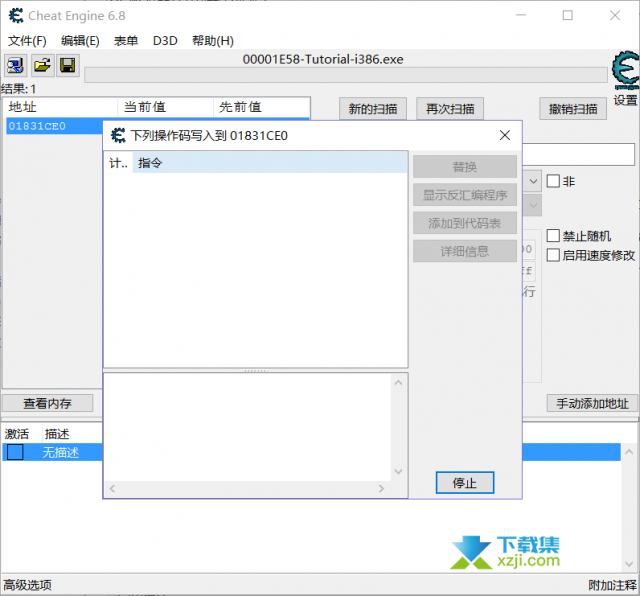Image resolution: width=640 pixels, height=596 pixels.
Task: Click the scan value input field
Action: click(x=578, y=154)
